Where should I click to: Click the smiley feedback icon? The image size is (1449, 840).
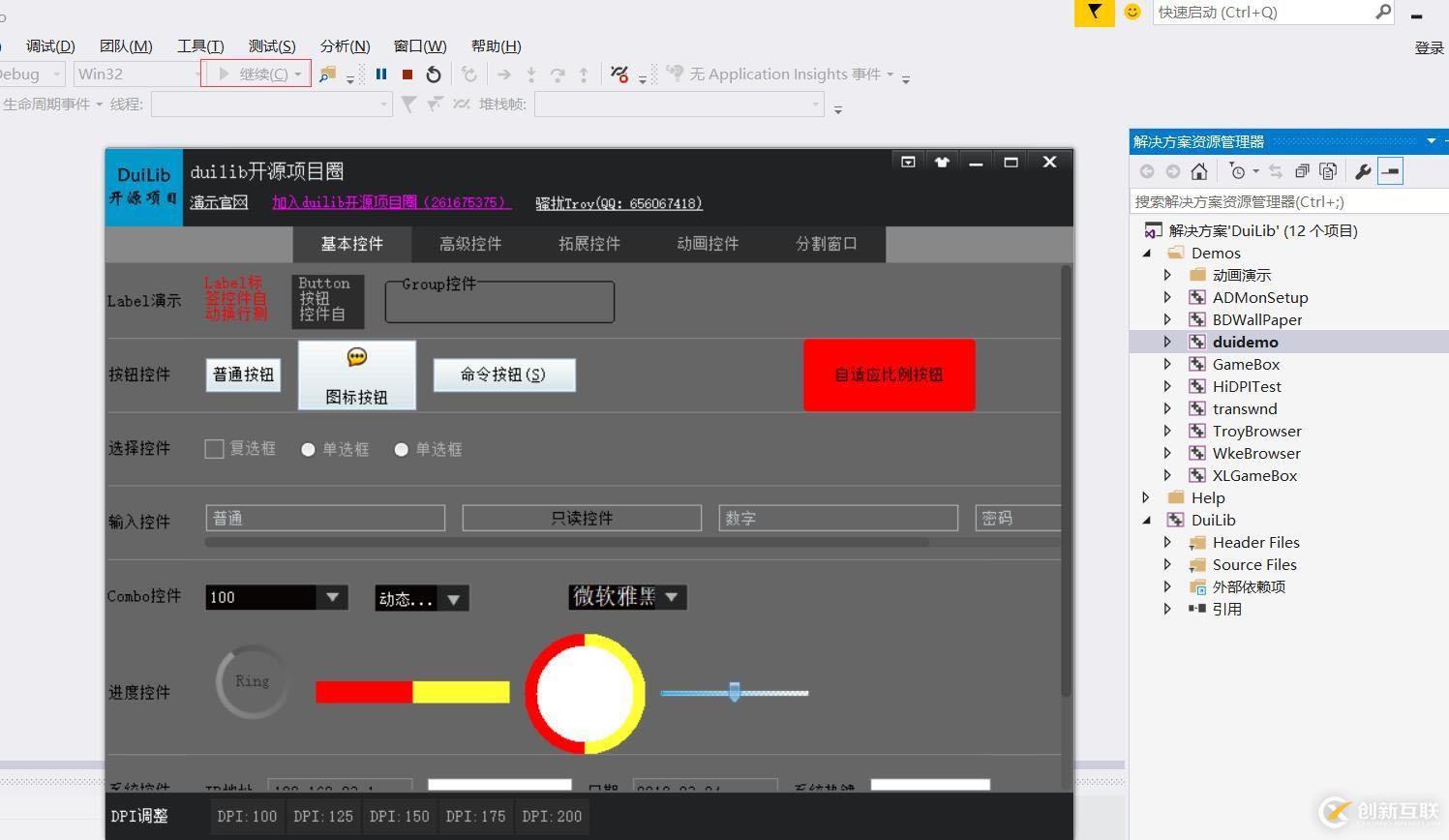(x=1132, y=12)
